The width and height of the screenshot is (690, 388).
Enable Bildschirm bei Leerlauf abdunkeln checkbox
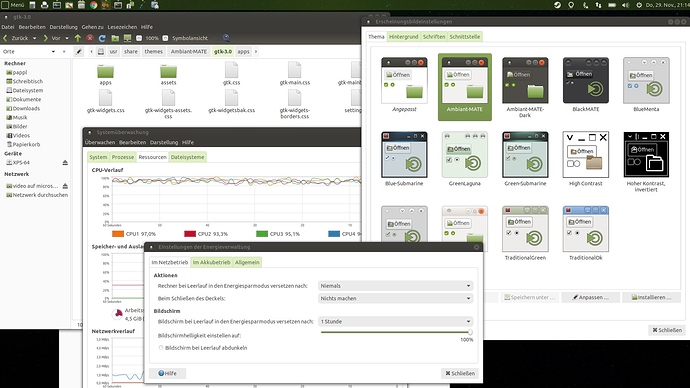(161, 348)
